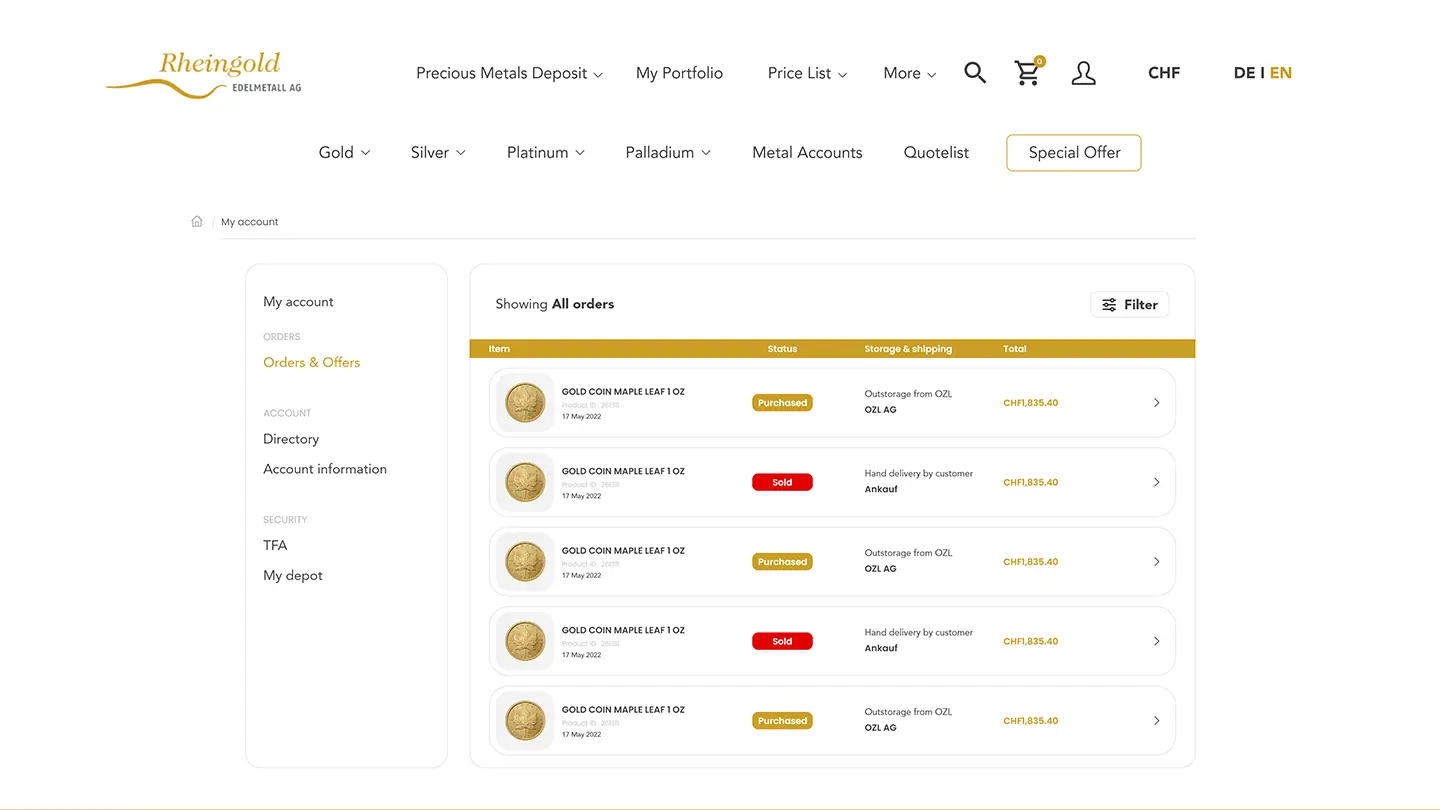1440x810 pixels.
Task: Expand the Platinum category dropdown
Action: tap(545, 152)
